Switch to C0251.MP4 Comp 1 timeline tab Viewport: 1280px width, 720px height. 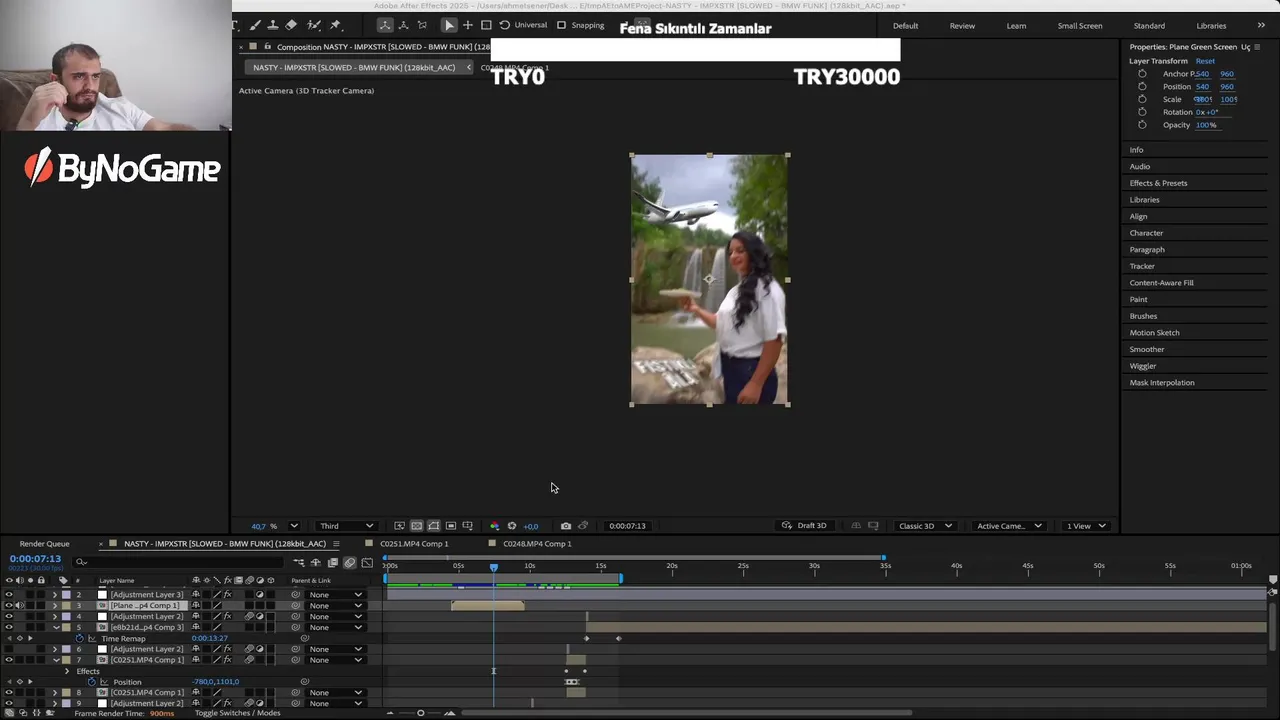[x=414, y=544]
